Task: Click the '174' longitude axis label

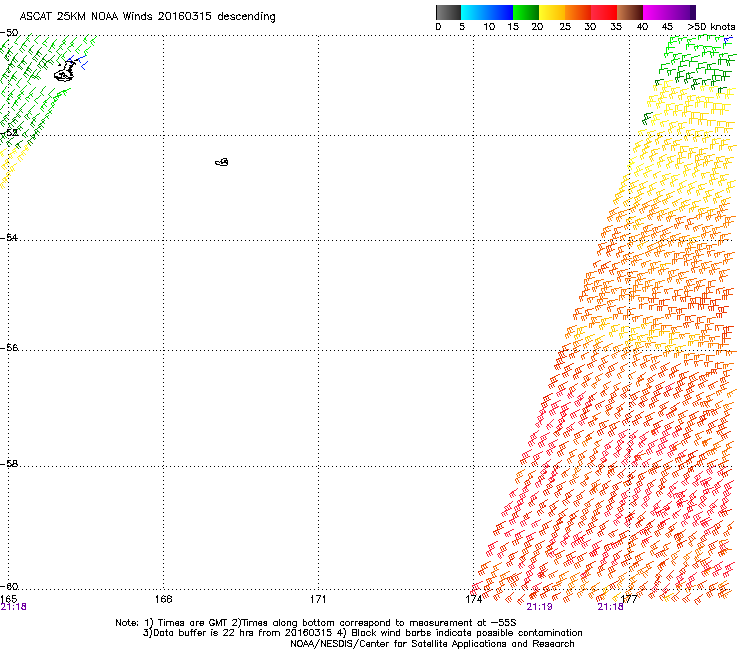Action: click(473, 599)
